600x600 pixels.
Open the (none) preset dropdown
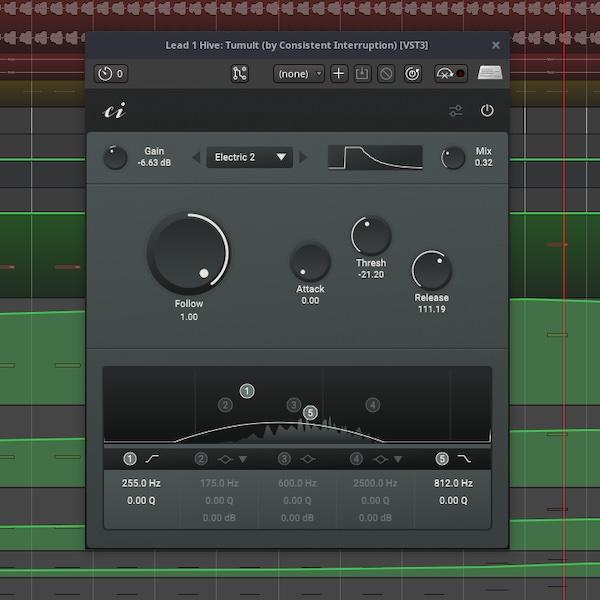299,73
